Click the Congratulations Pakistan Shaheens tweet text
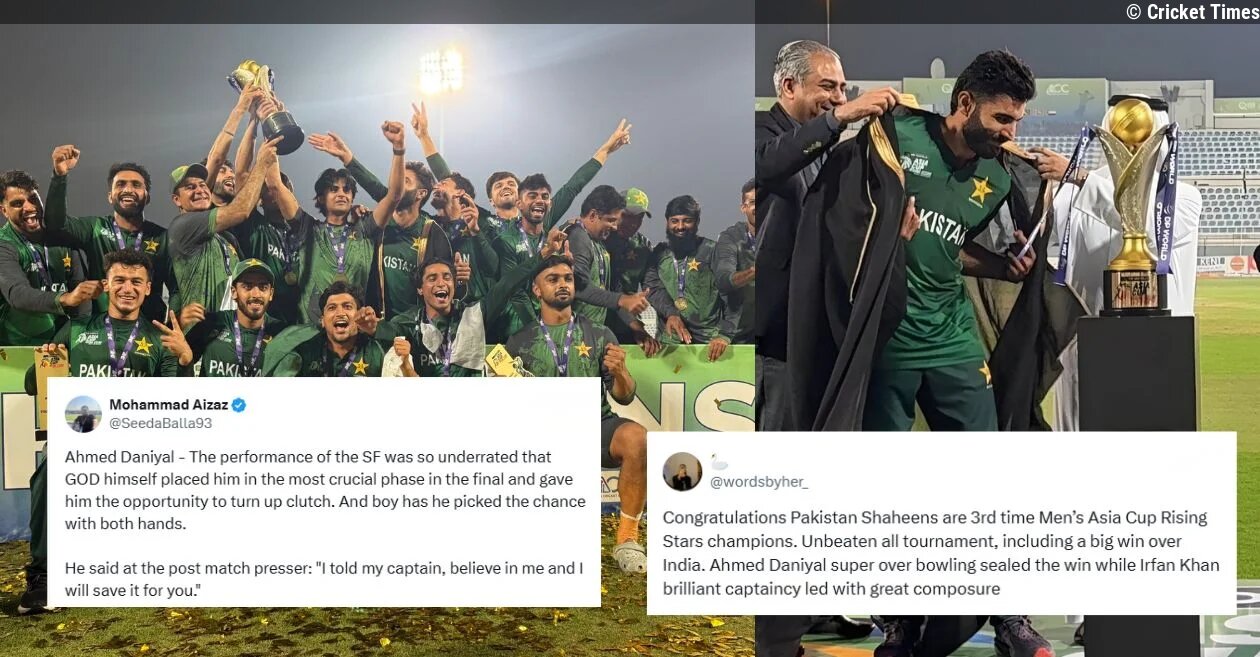The width and height of the screenshot is (1260, 657). tap(941, 553)
